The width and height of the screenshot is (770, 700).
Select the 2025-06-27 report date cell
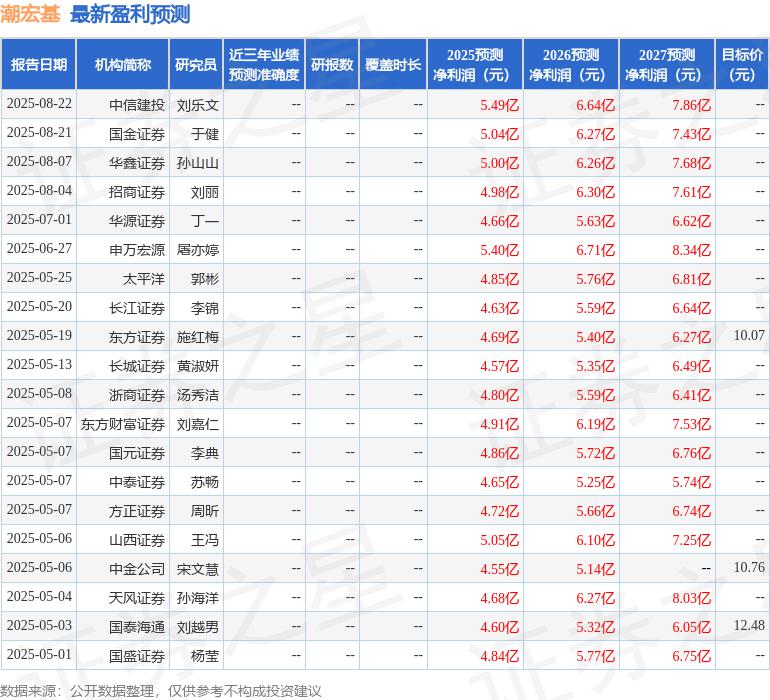pyautogui.click(x=39, y=249)
